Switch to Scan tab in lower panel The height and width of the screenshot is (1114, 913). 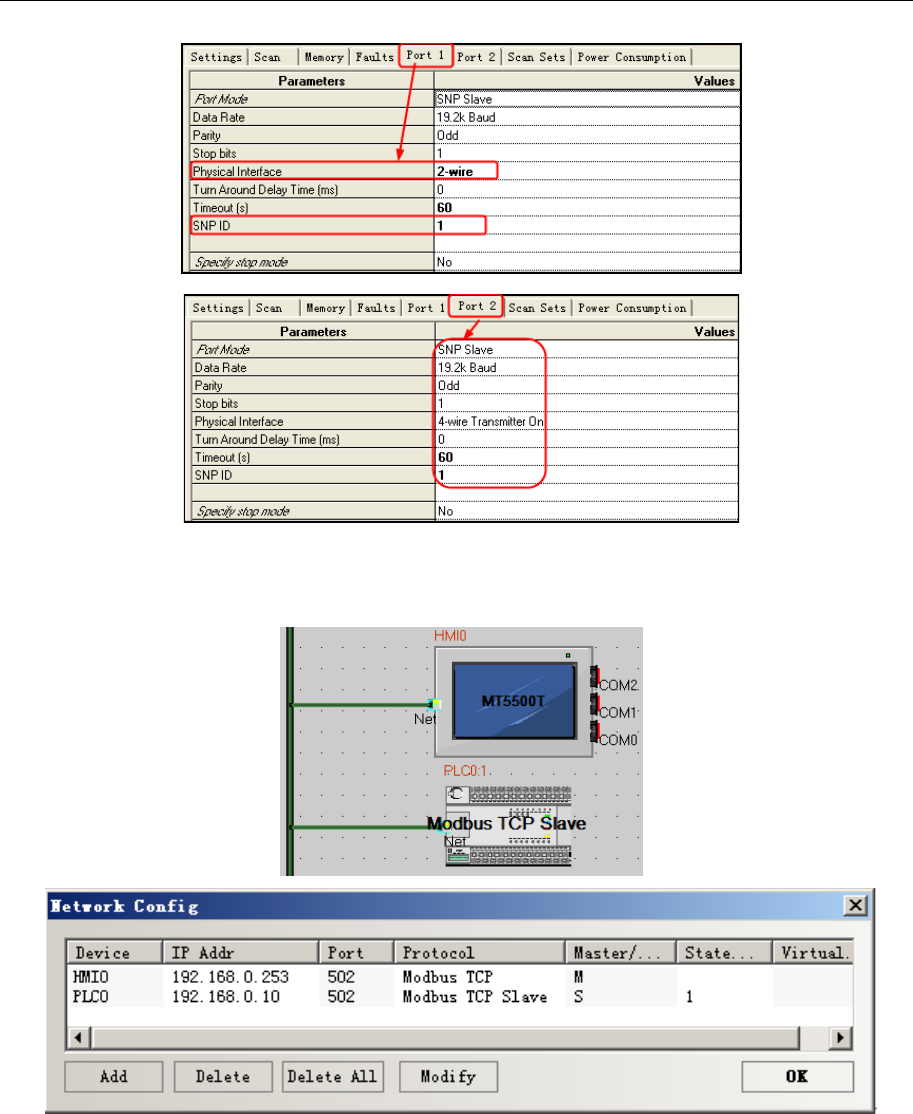pyautogui.click(x=270, y=308)
